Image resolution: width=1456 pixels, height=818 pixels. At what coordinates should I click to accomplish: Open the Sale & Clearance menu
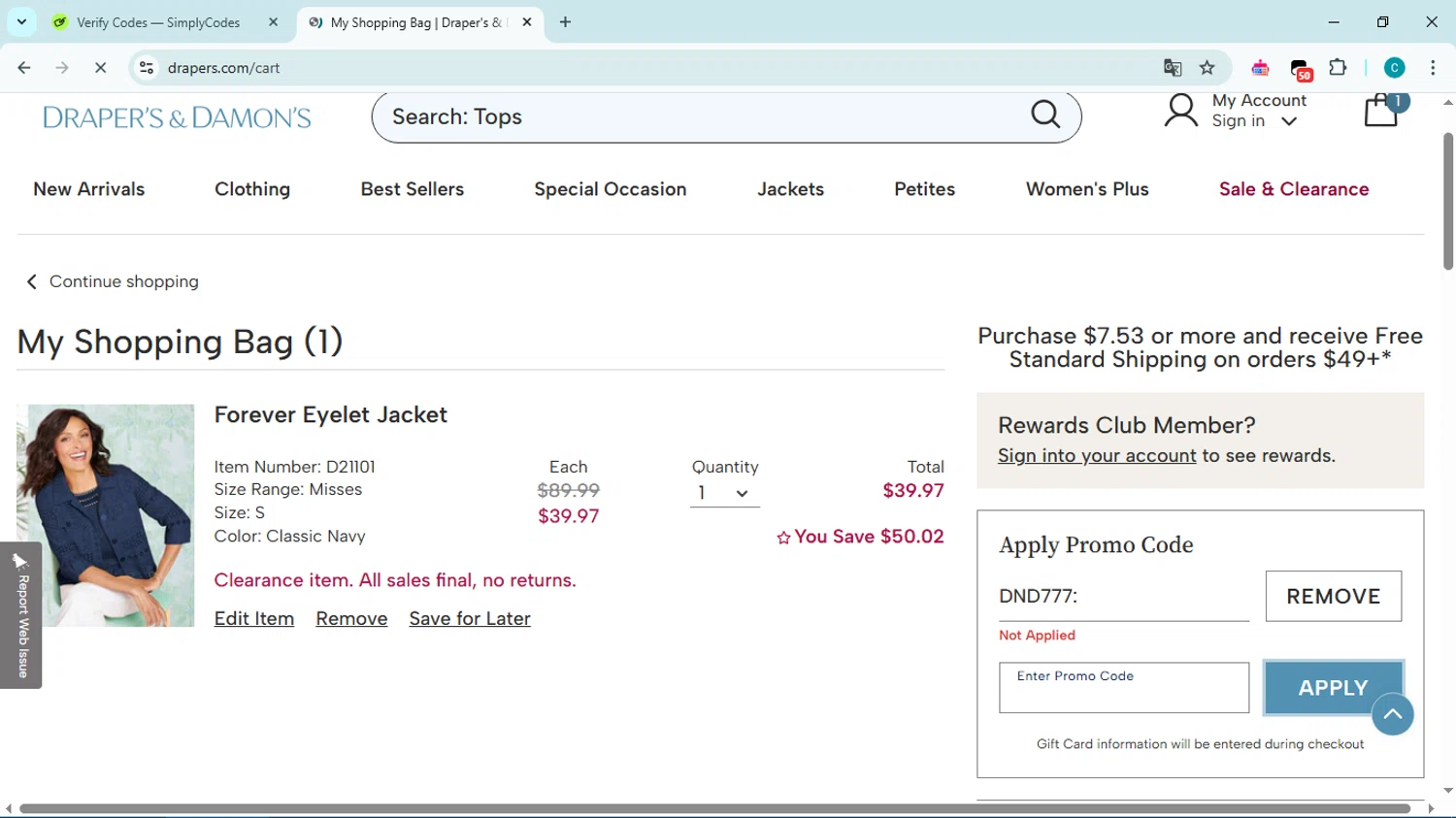[x=1294, y=189]
